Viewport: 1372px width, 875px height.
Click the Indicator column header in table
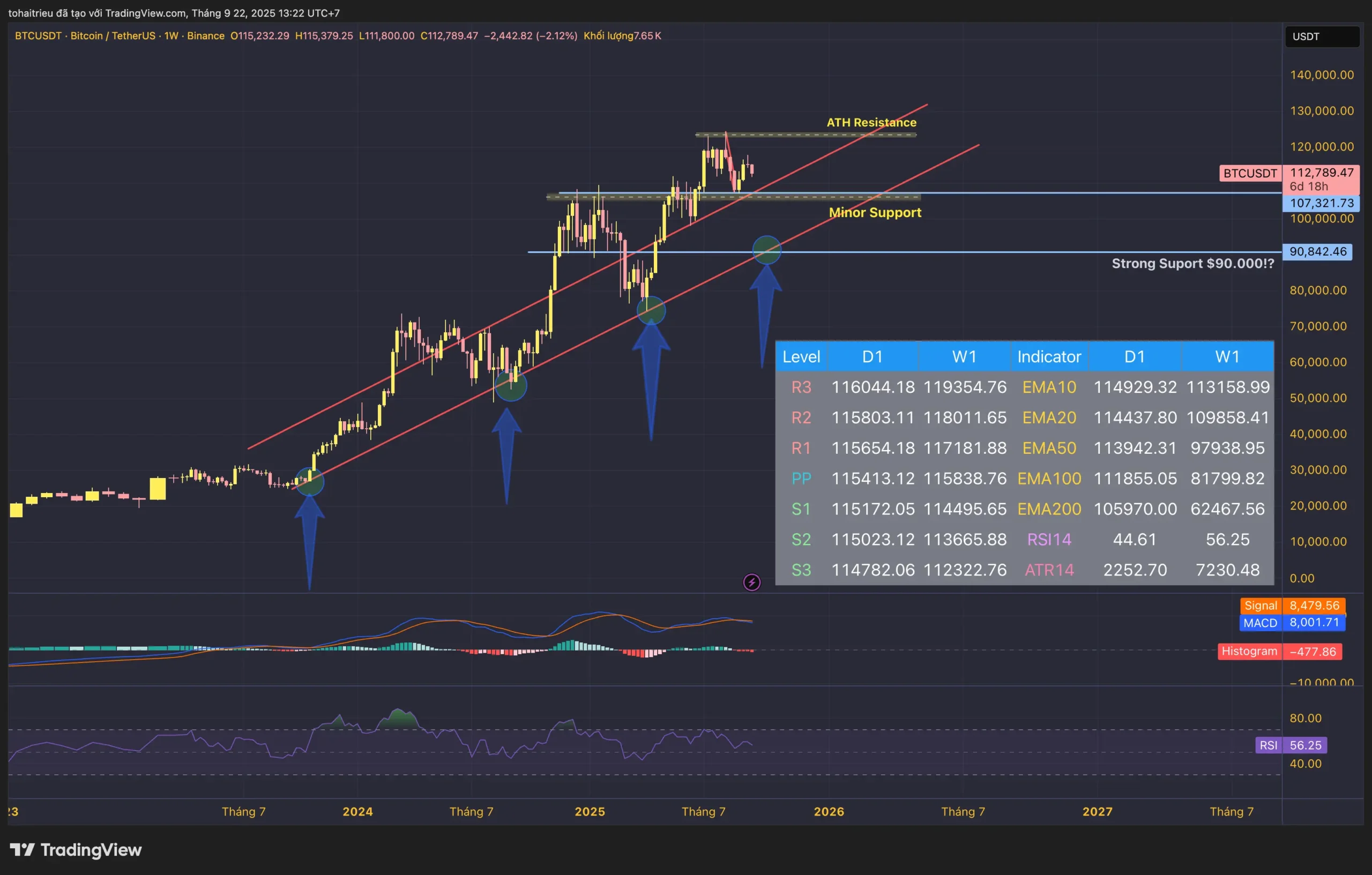point(1049,357)
